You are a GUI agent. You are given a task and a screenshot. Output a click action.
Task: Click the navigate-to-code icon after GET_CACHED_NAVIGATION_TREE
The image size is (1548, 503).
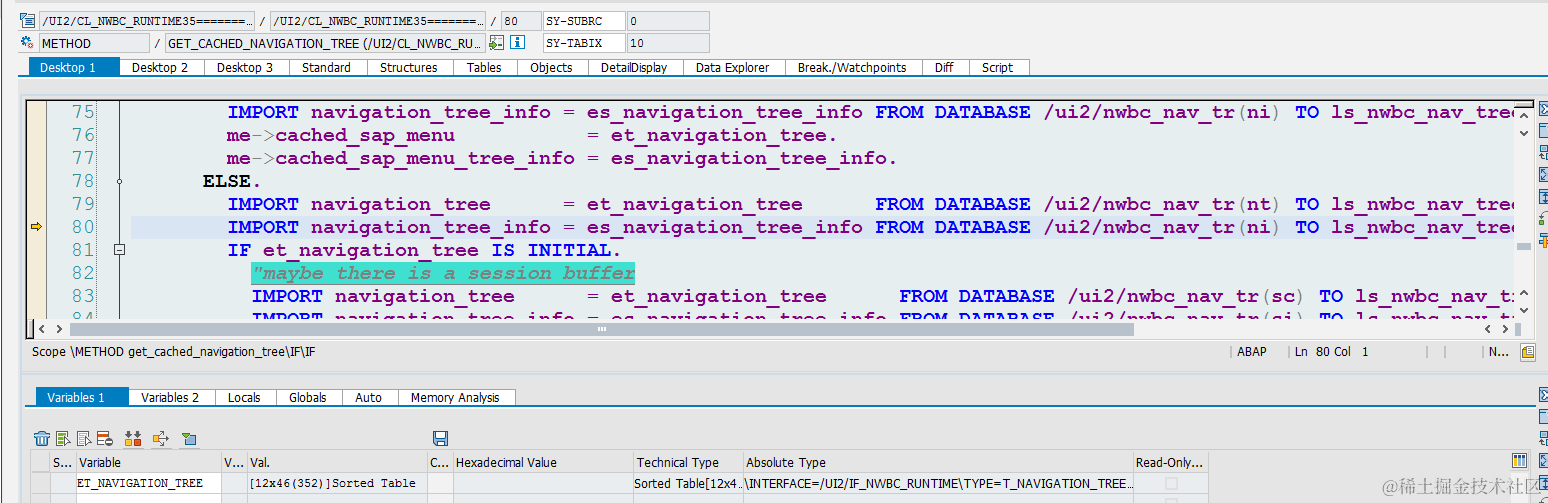point(496,43)
